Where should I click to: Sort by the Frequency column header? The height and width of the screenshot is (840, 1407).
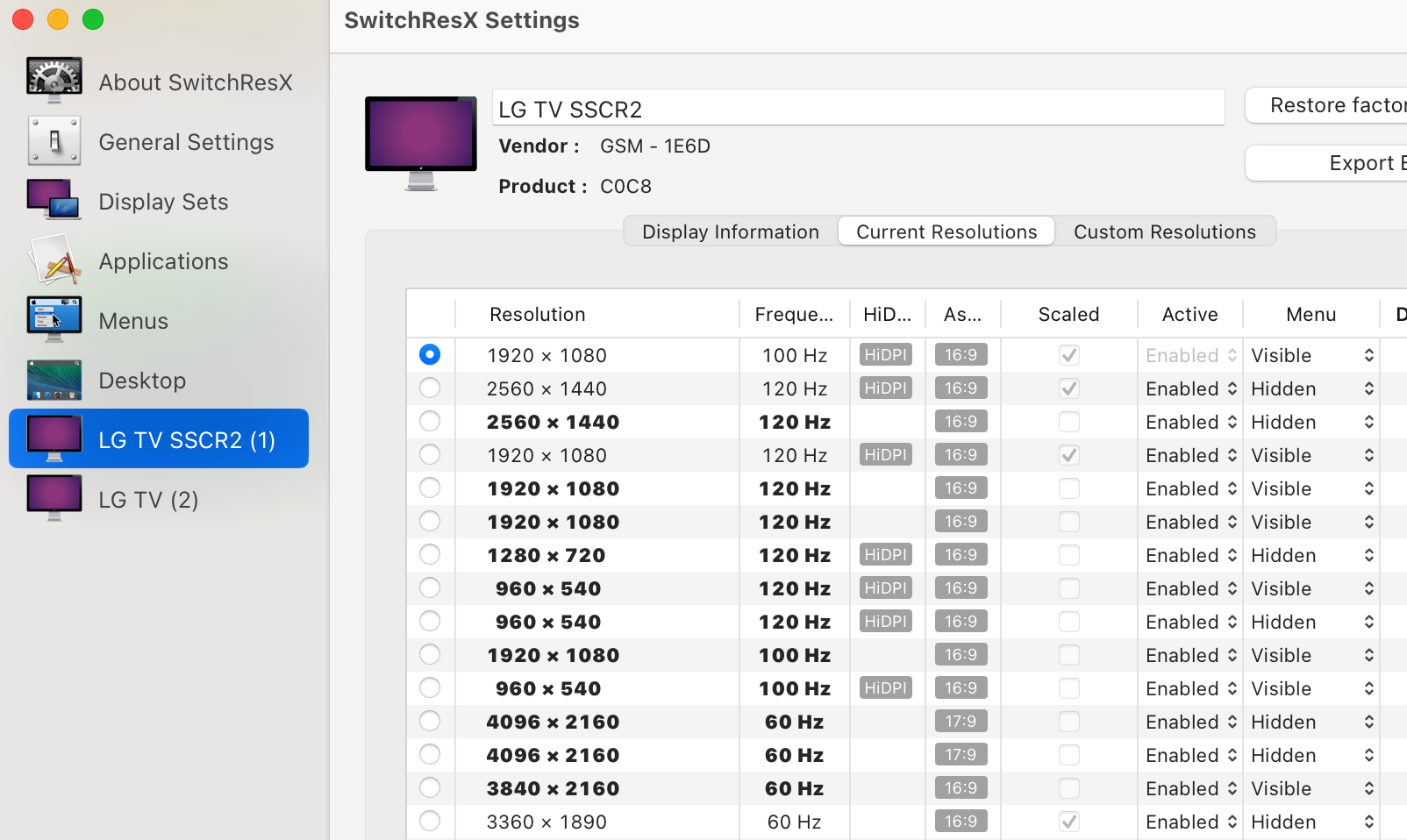(795, 314)
